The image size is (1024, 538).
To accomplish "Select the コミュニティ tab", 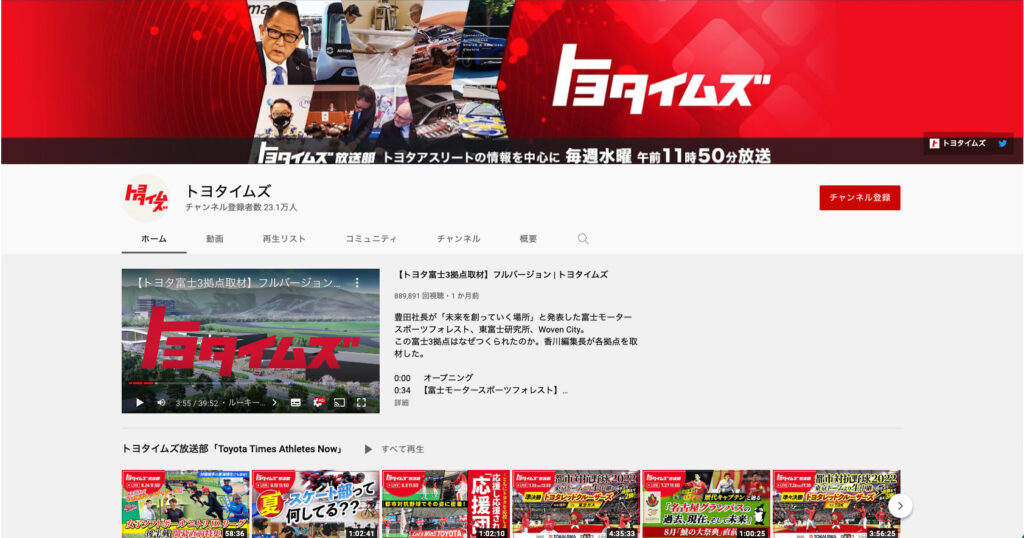I will [x=371, y=239].
